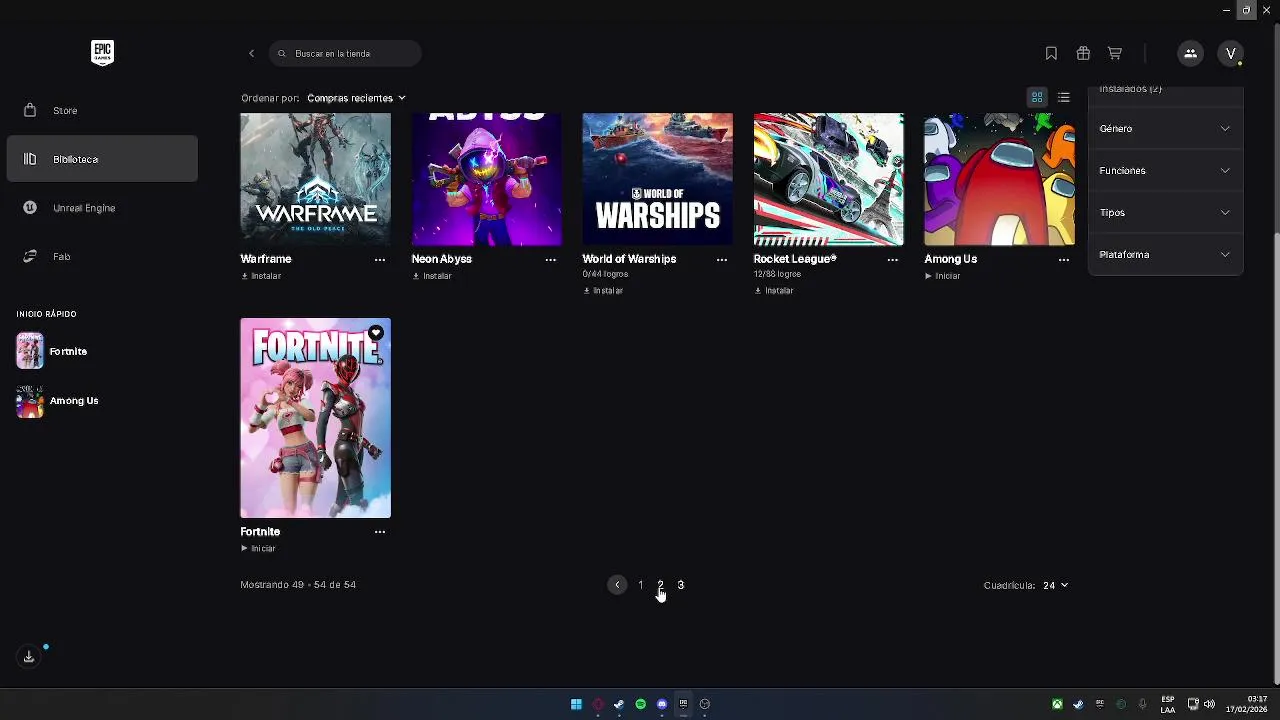
Task: Go to page 2
Action: 660,585
